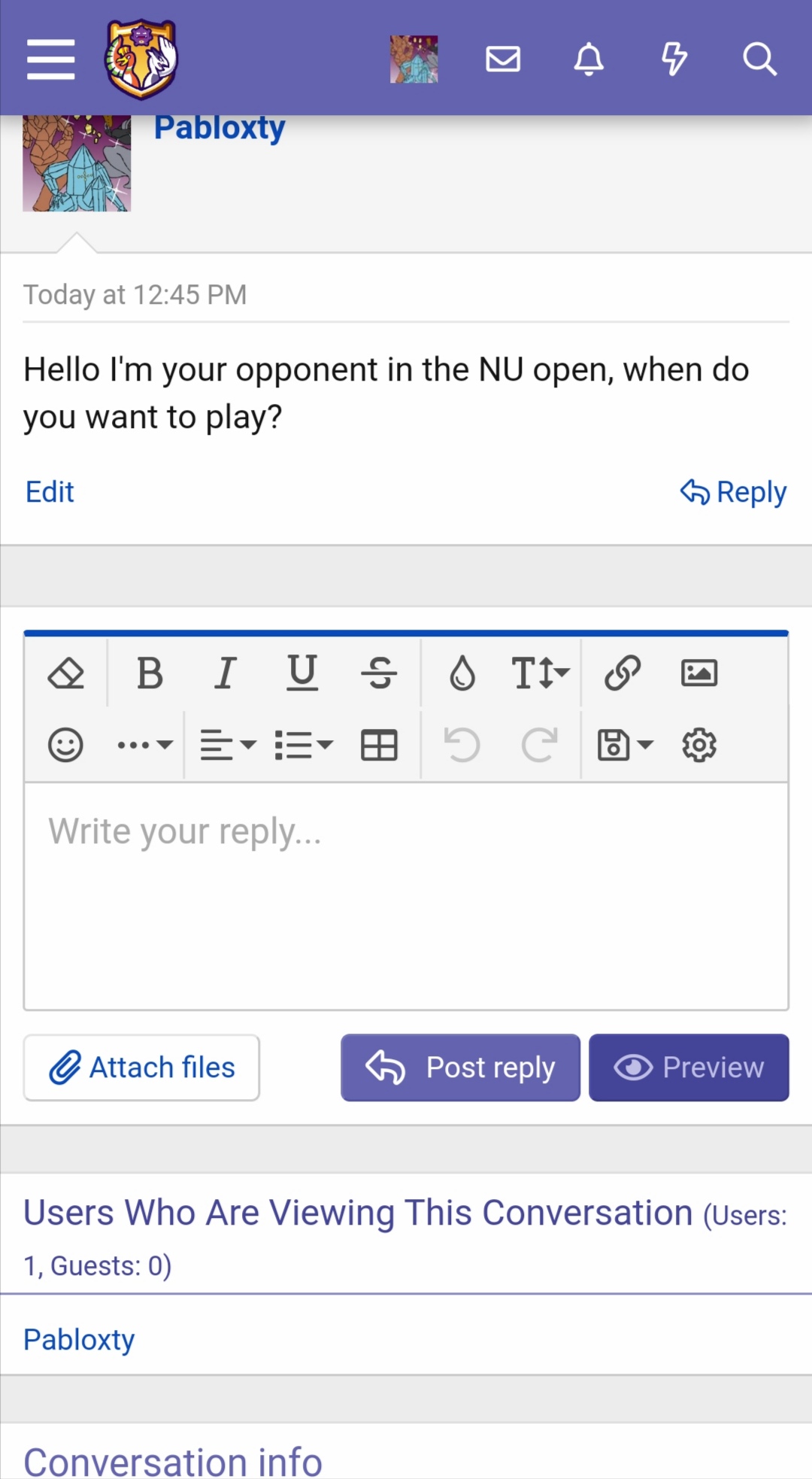Insert an image with picture icon
Viewport: 812px width, 1479px height.
tap(699, 673)
